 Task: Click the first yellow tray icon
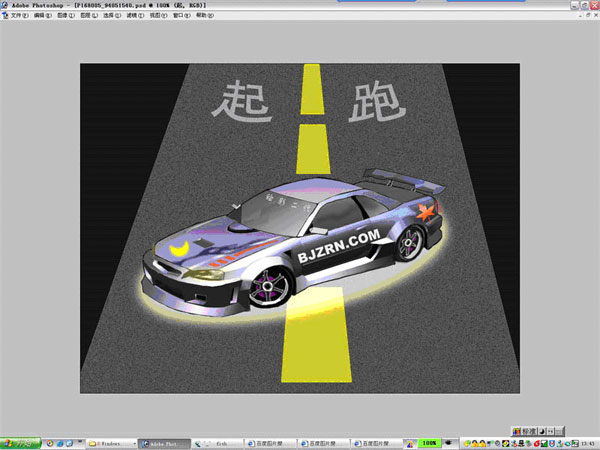[x=467, y=443]
